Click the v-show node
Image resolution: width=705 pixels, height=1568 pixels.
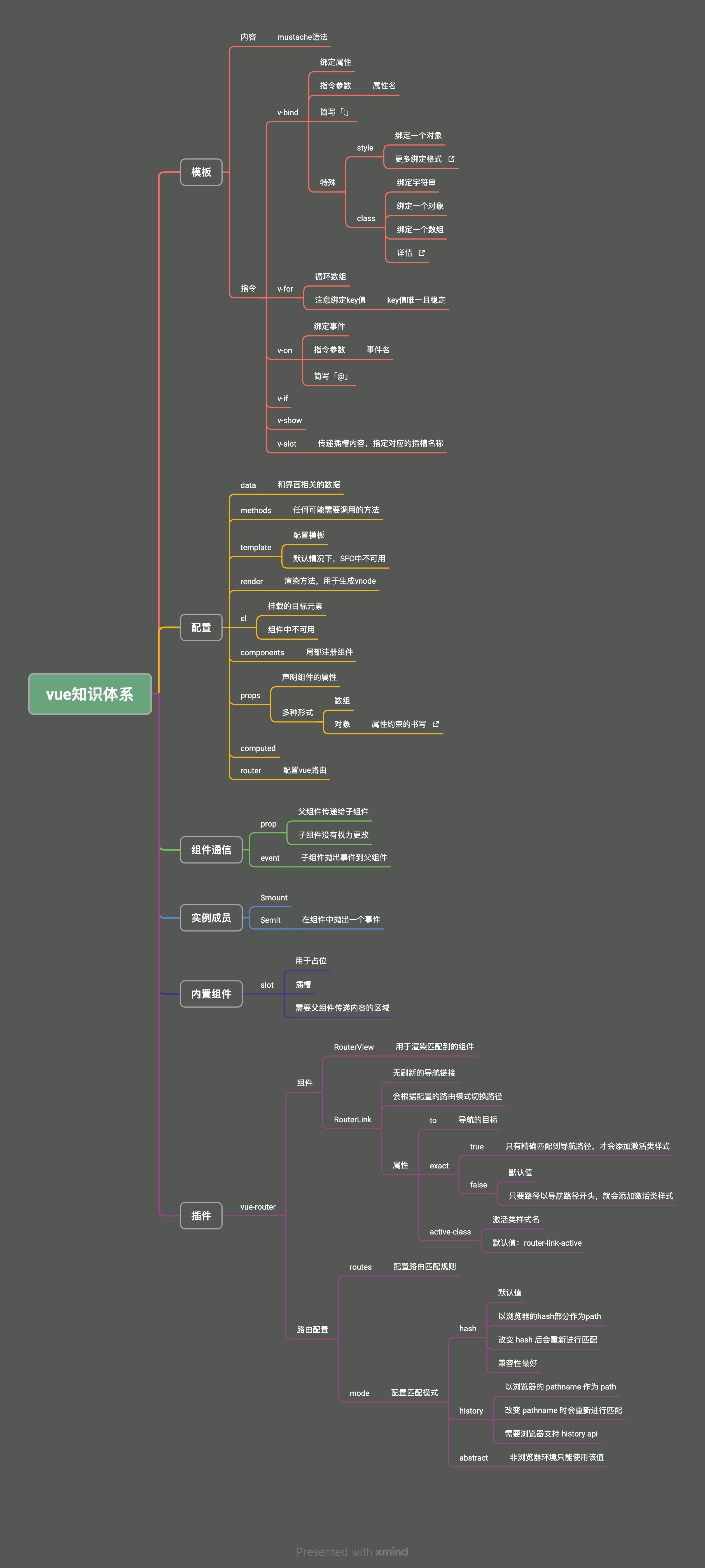[290, 421]
